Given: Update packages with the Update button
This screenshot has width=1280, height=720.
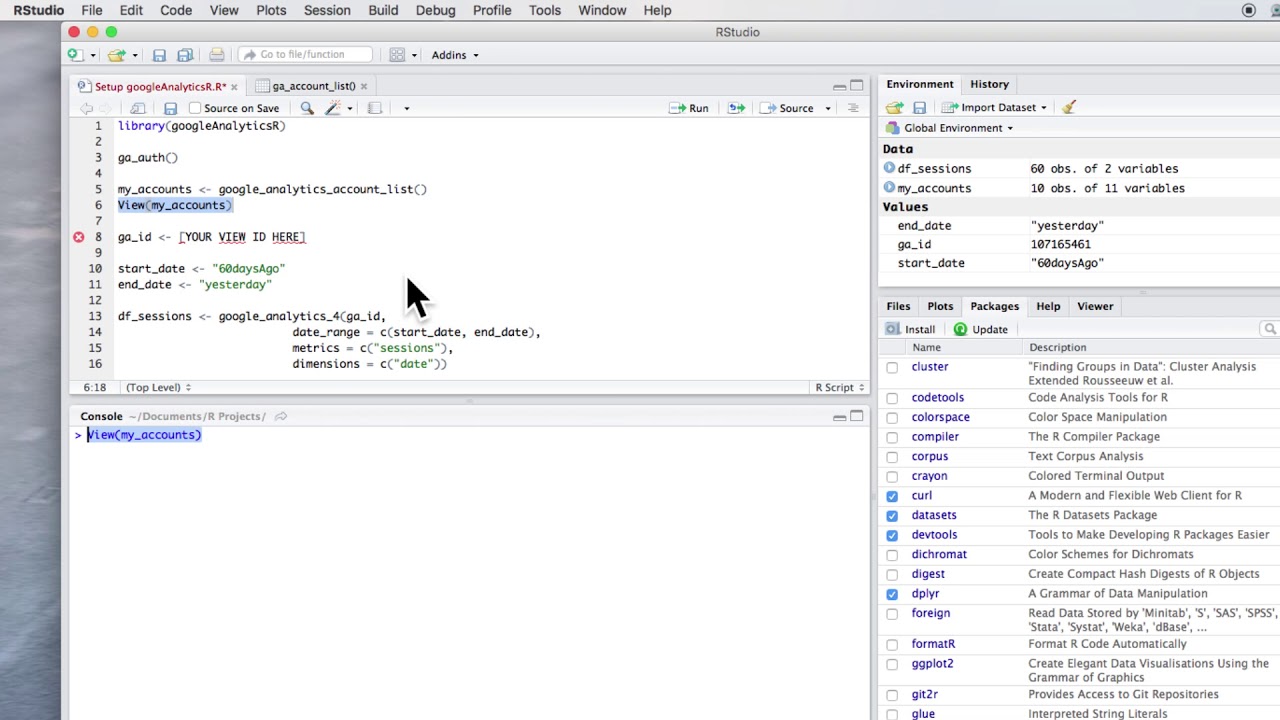Looking at the screenshot, I should click(x=980, y=329).
